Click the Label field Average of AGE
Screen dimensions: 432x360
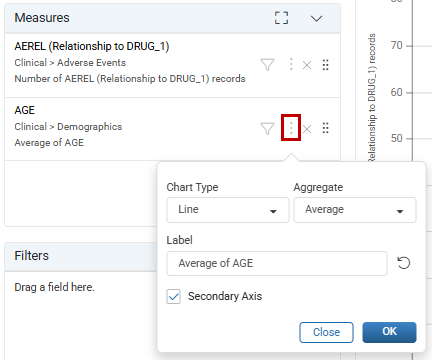coord(277,263)
